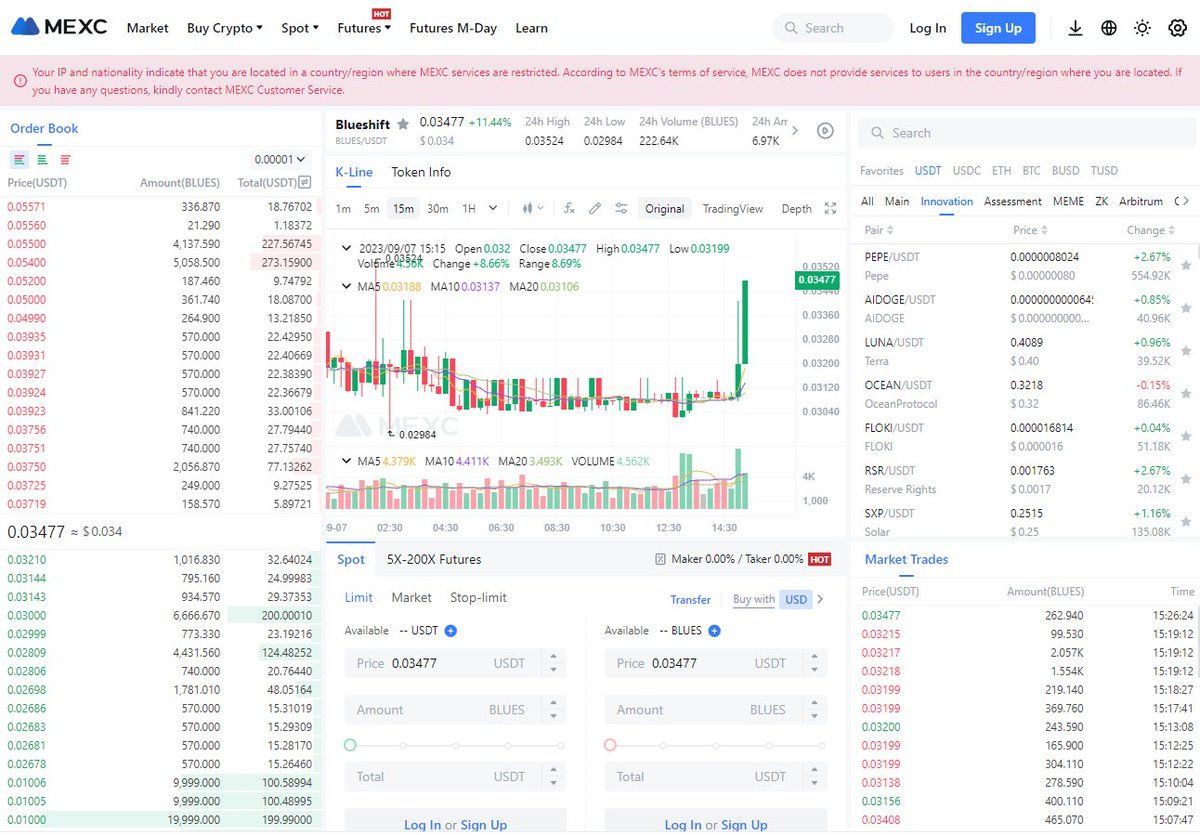Open chart settings sliders icon

click(x=621, y=208)
